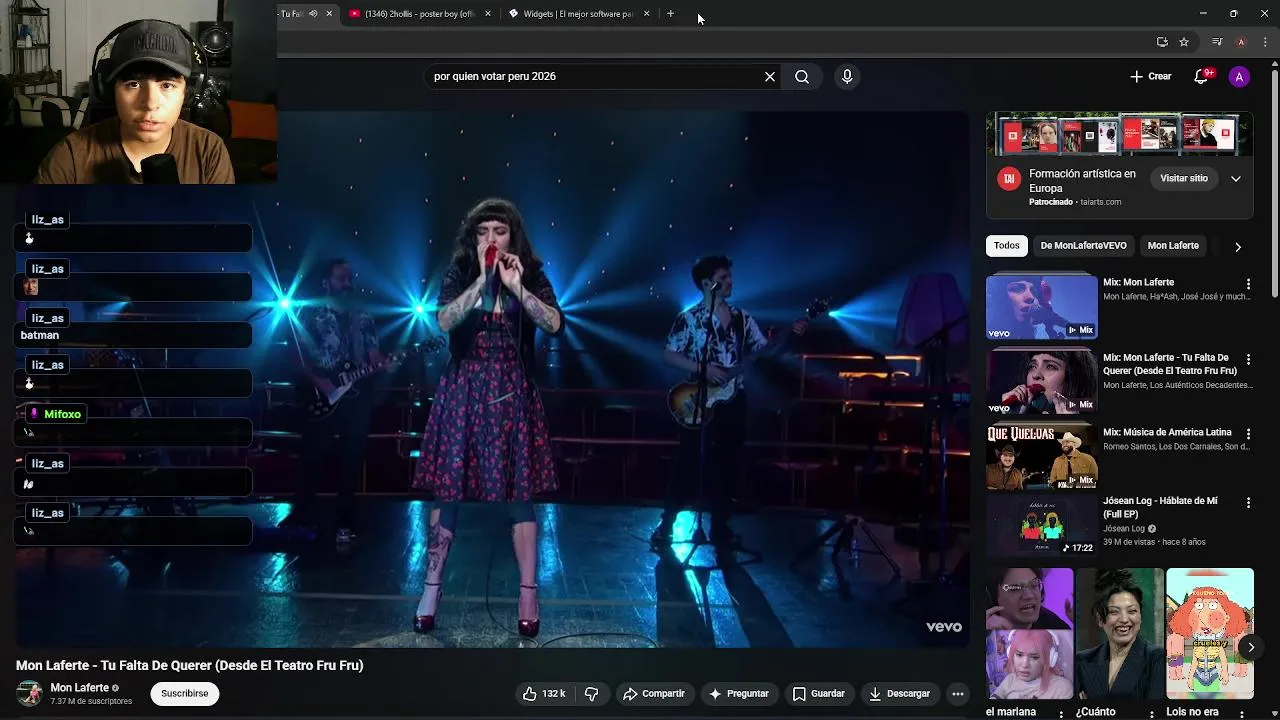The image size is (1280, 720).
Task: Click the Mon Laferte channel avatar
Action: 29,693
